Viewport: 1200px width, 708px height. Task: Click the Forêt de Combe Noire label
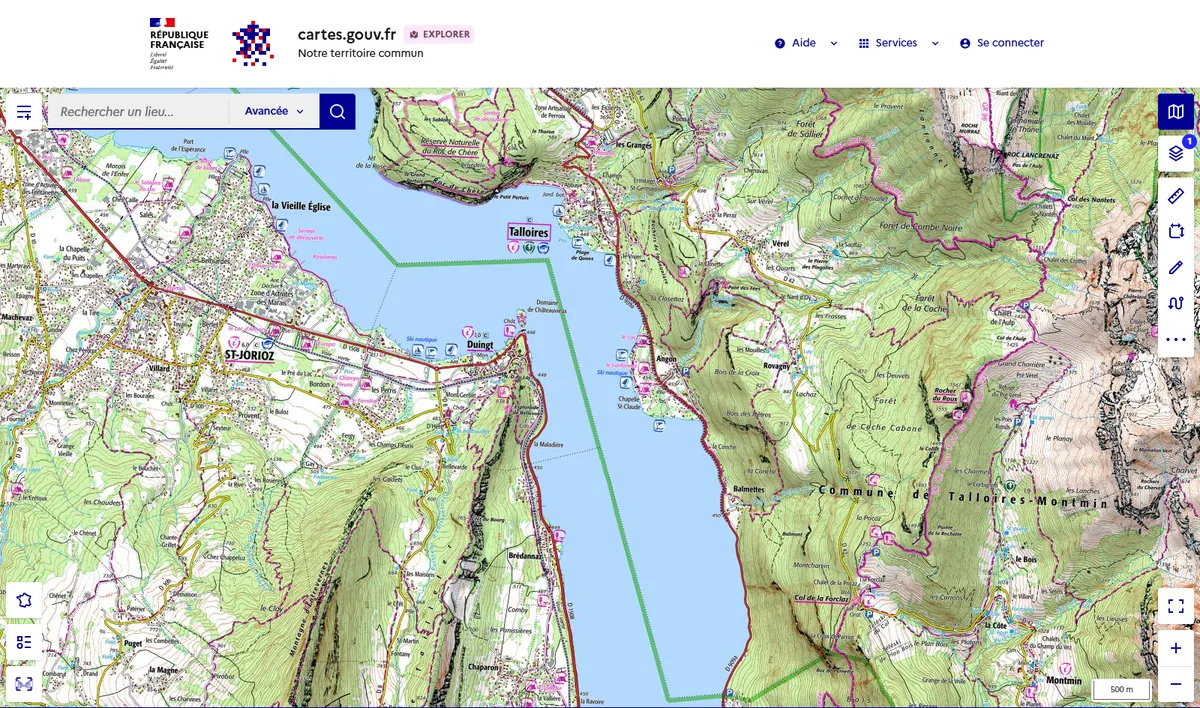[x=920, y=225]
